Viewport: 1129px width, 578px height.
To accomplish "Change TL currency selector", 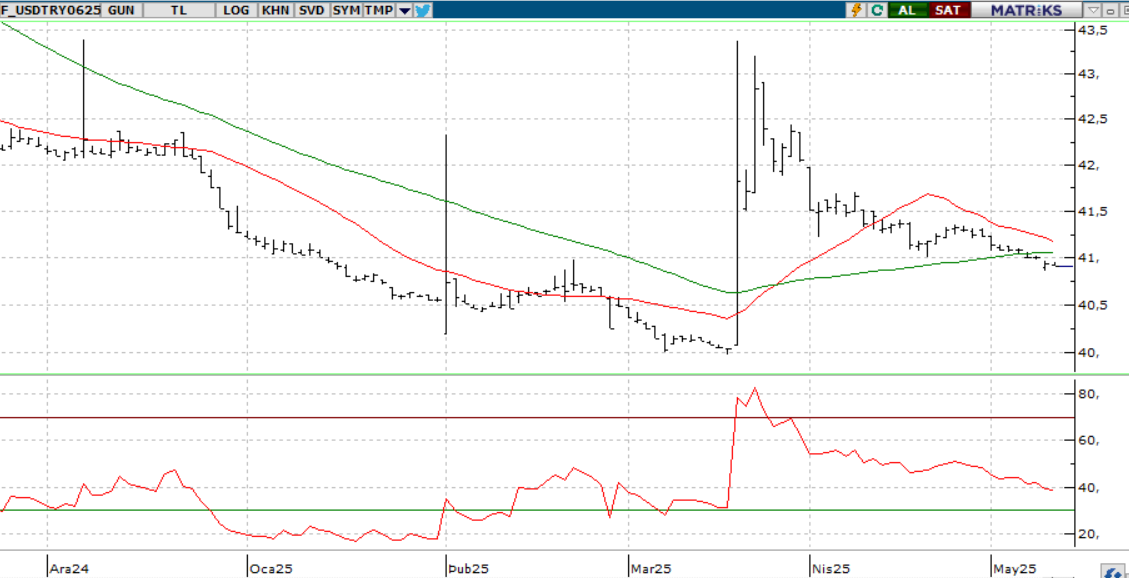I will (179, 10).
